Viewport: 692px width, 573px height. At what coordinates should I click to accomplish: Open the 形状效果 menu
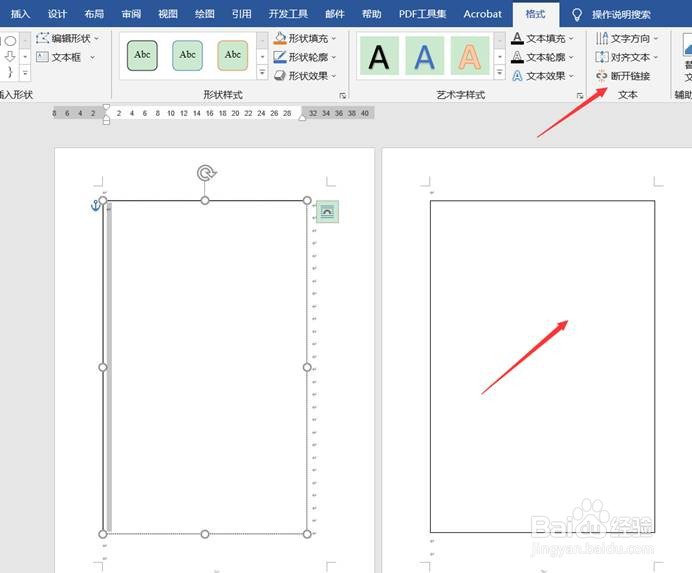(305, 75)
